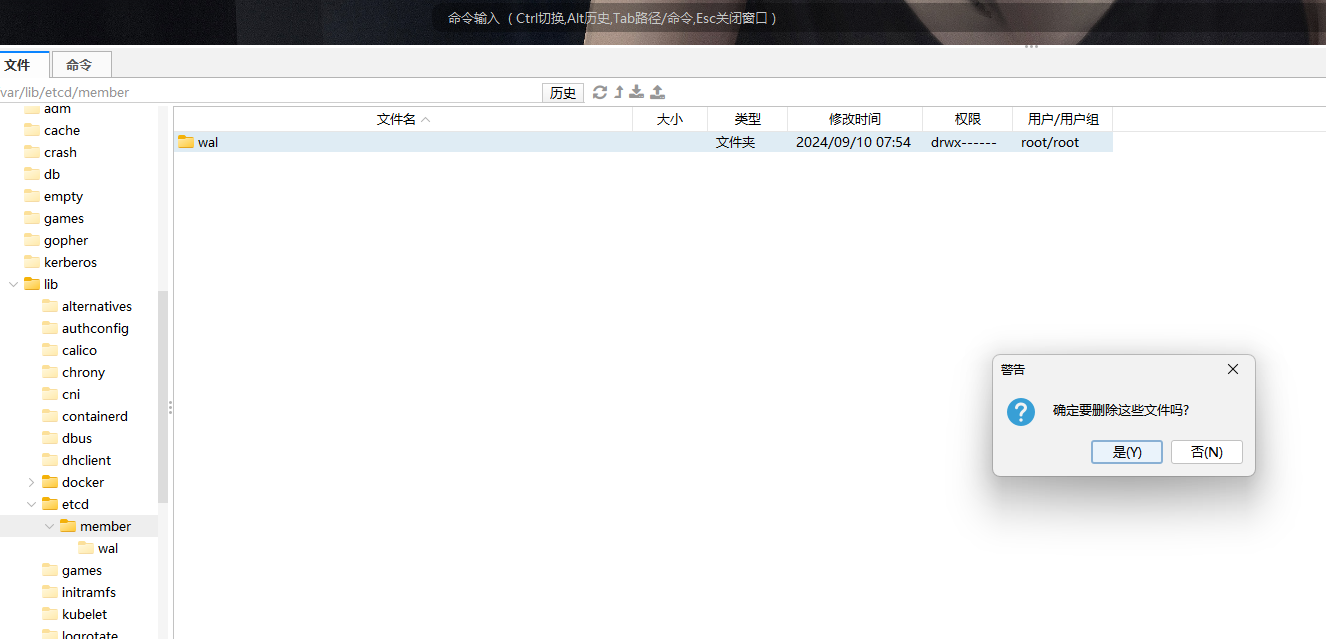Viewport: 1326px width, 639px height.
Task: Select the empty folder in tree
Action: point(63,196)
